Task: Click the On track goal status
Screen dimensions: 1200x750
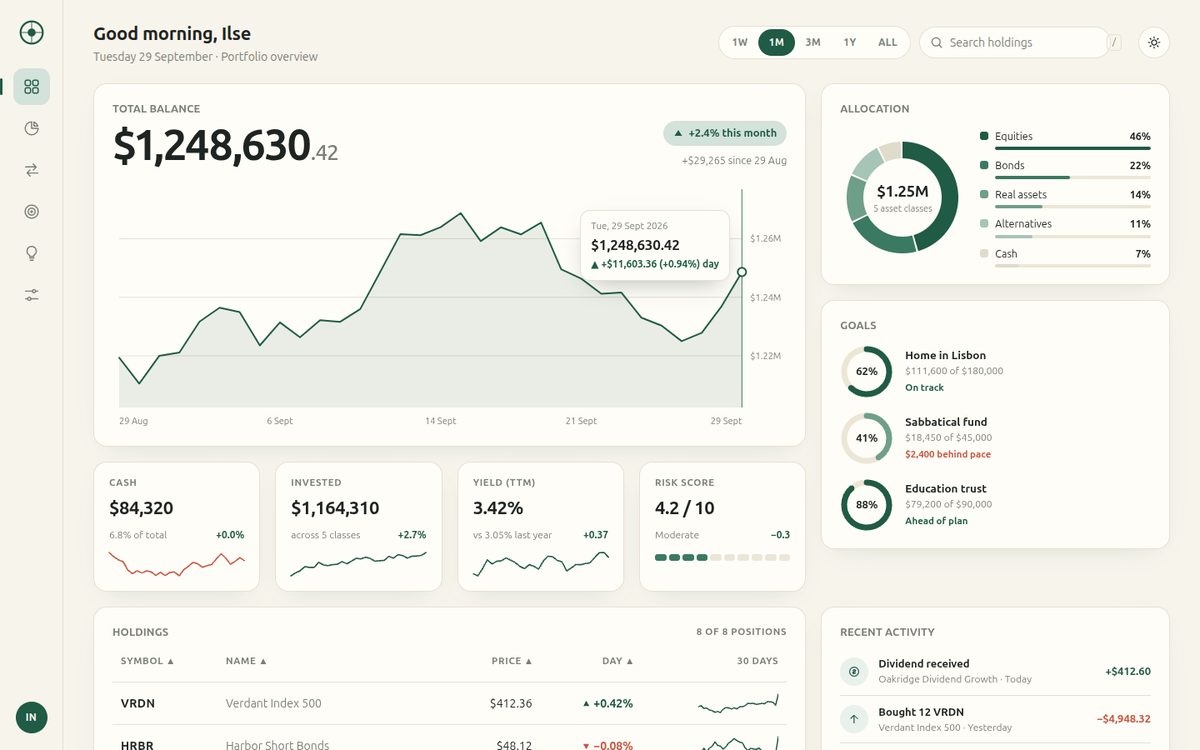Action: 924,388
